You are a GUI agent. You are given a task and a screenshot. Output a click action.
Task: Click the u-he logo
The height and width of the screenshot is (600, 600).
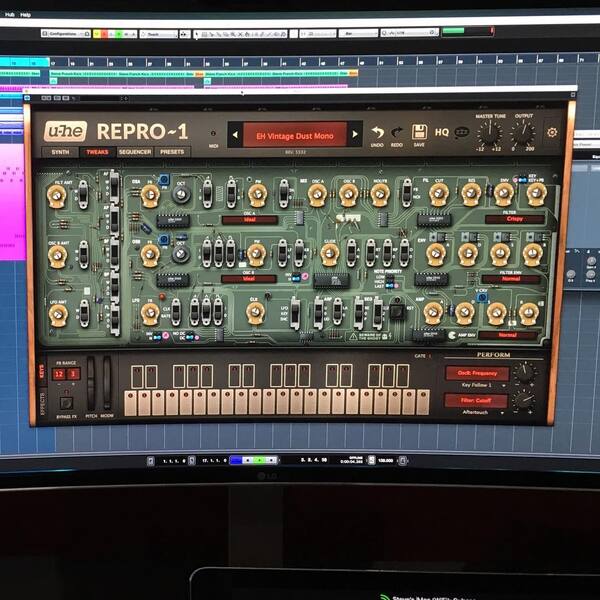click(x=65, y=132)
